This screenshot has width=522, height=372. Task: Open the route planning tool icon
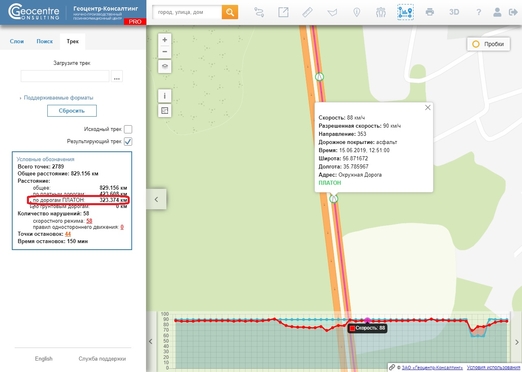pyautogui.click(x=259, y=12)
